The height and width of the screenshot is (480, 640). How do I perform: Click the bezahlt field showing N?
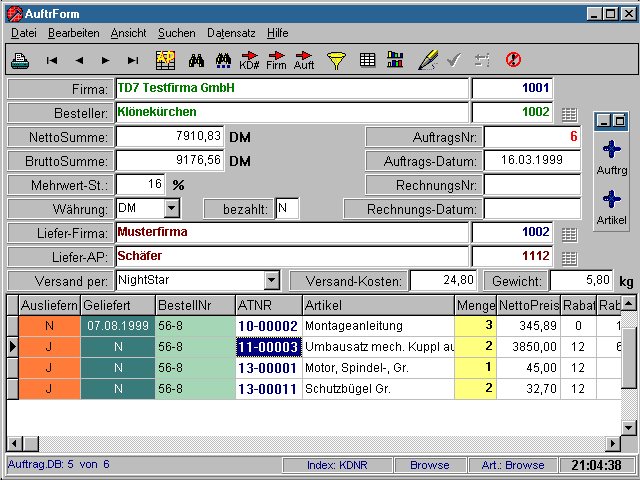coord(286,208)
